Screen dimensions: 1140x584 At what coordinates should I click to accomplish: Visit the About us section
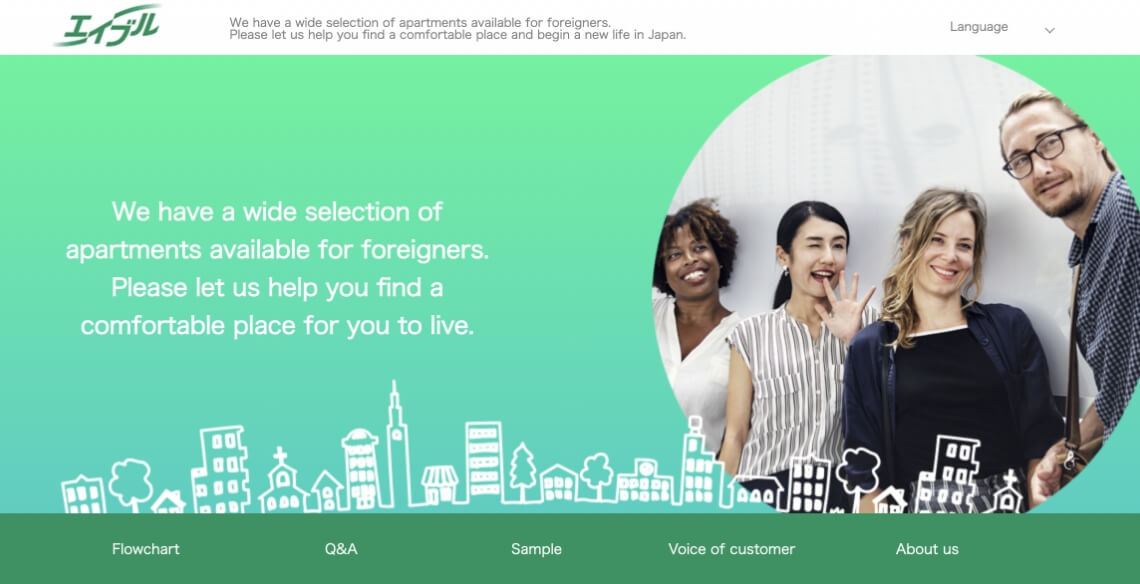[927, 549]
